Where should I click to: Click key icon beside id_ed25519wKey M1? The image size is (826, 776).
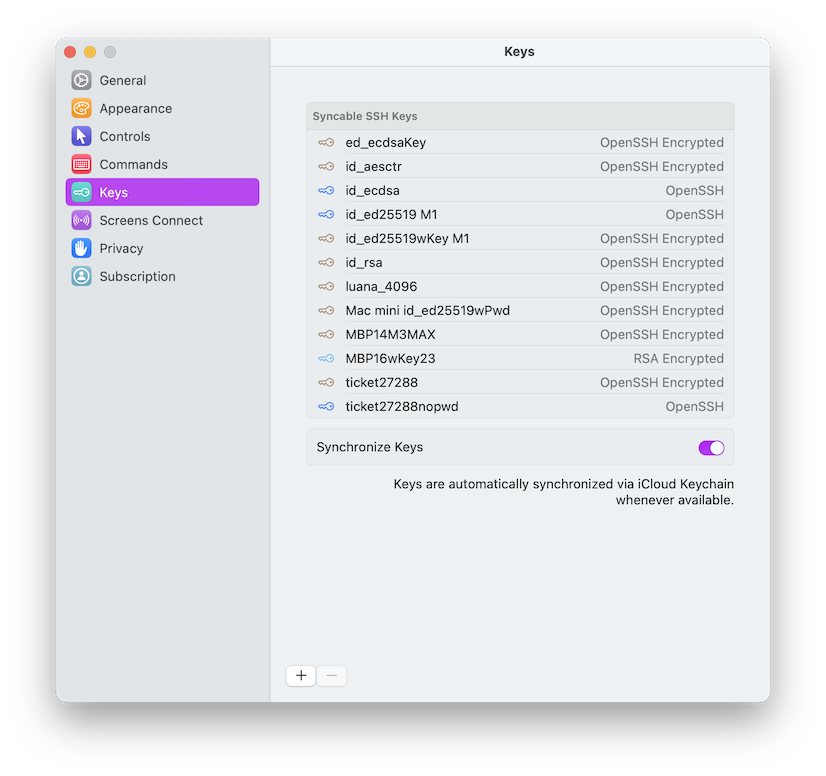coord(326,239)
